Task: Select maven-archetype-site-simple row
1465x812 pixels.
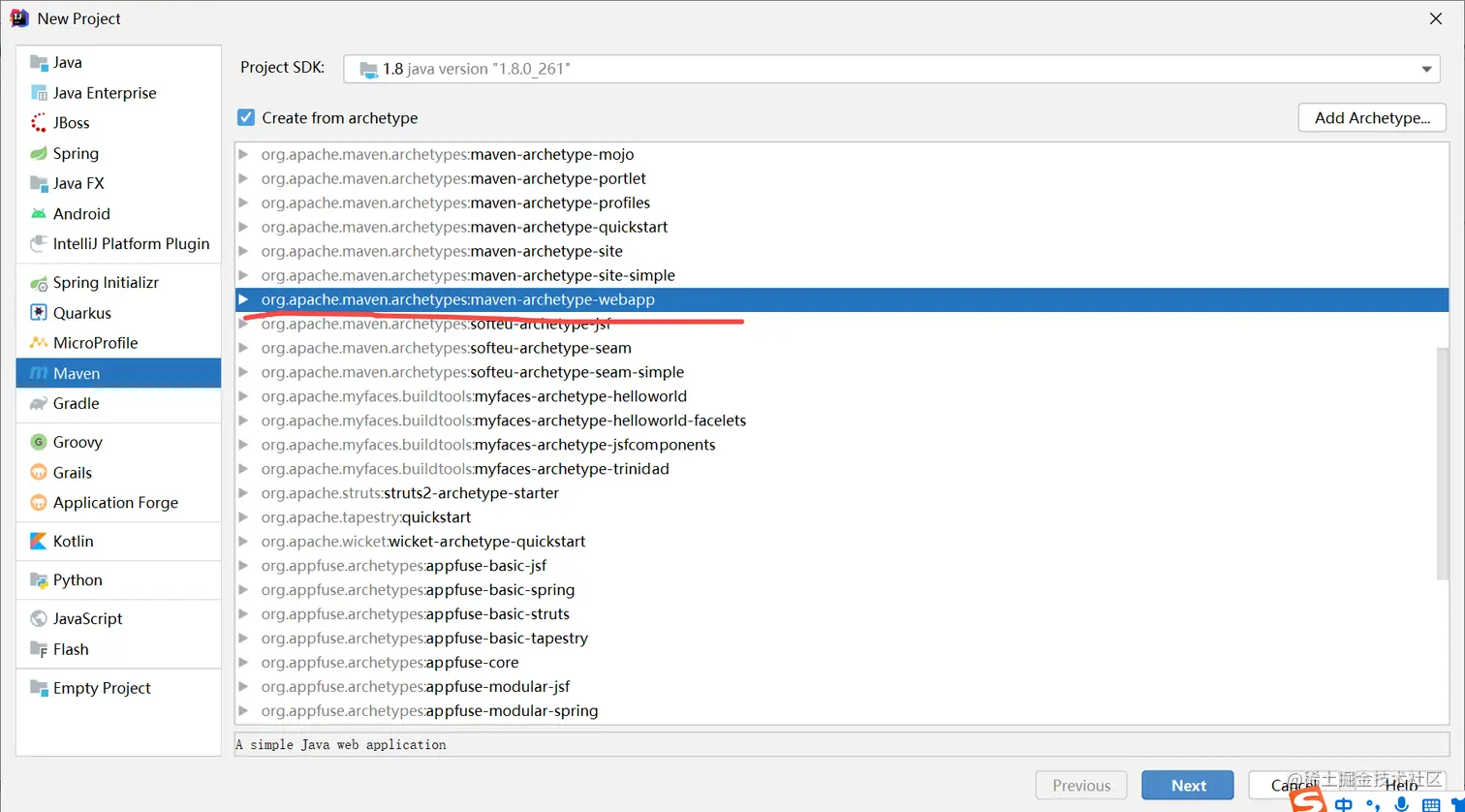Action: 842,275
